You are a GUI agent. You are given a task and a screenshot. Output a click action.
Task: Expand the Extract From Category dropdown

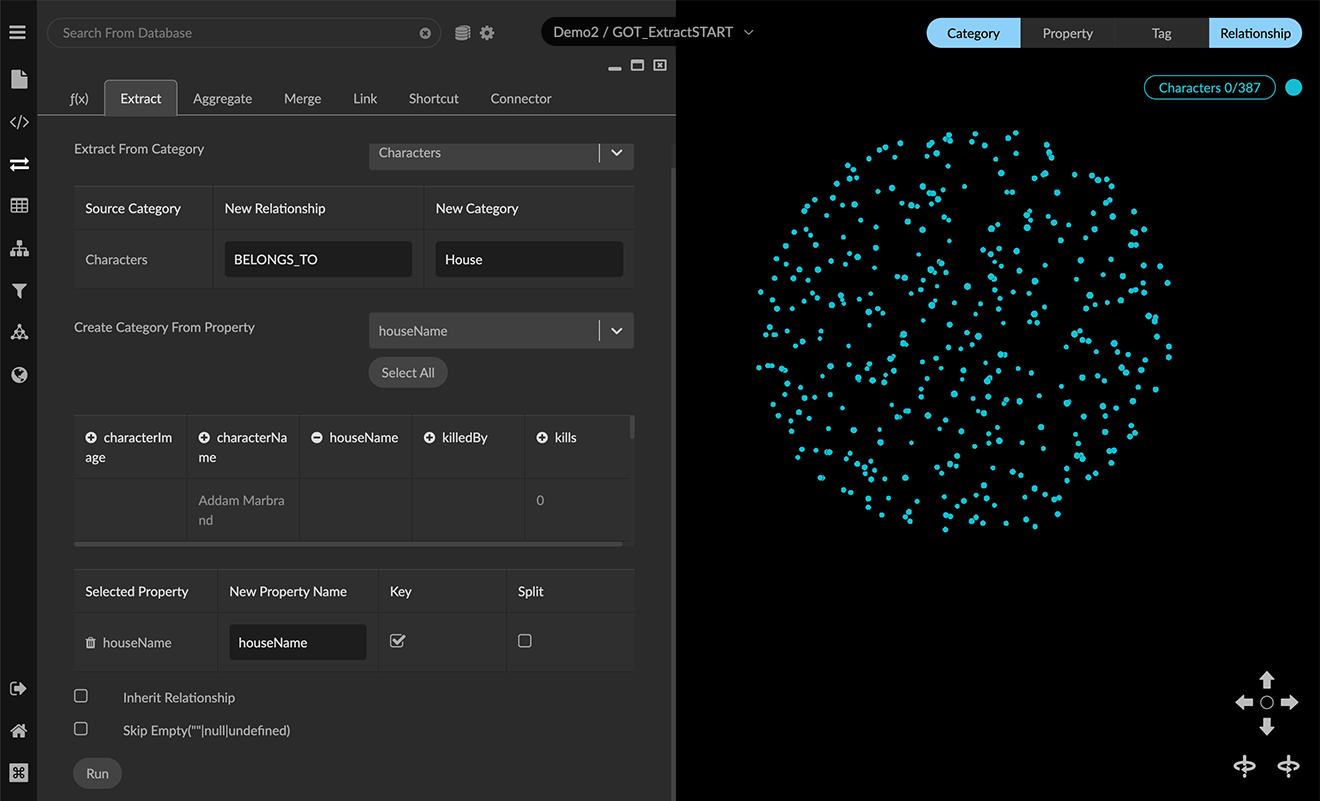(616, 153)
